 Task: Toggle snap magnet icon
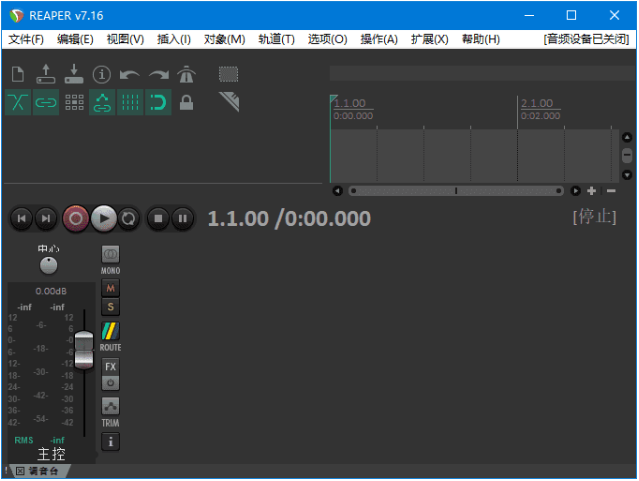(158, 102)
